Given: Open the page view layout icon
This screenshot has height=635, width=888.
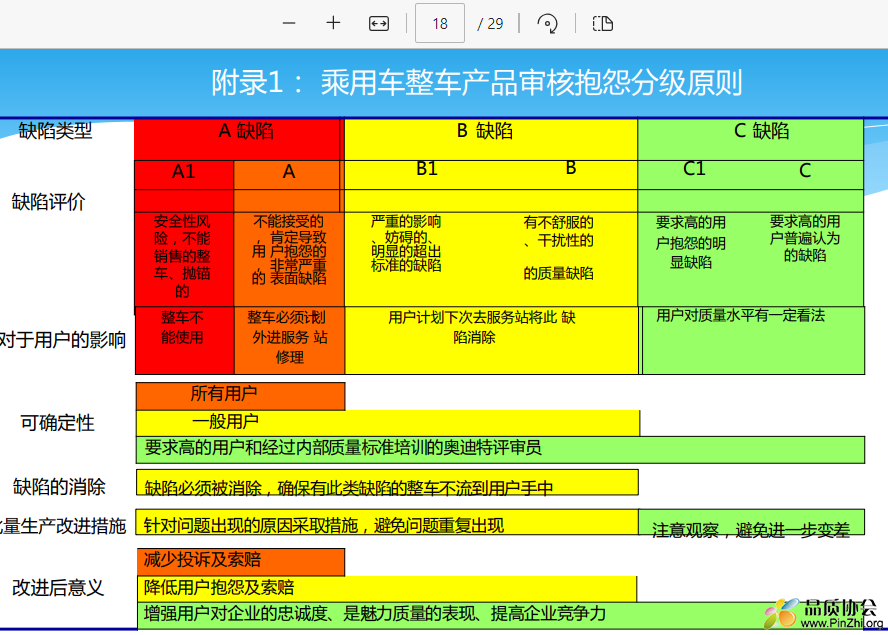Looking at the screenshot, I should tap(603, 23).
